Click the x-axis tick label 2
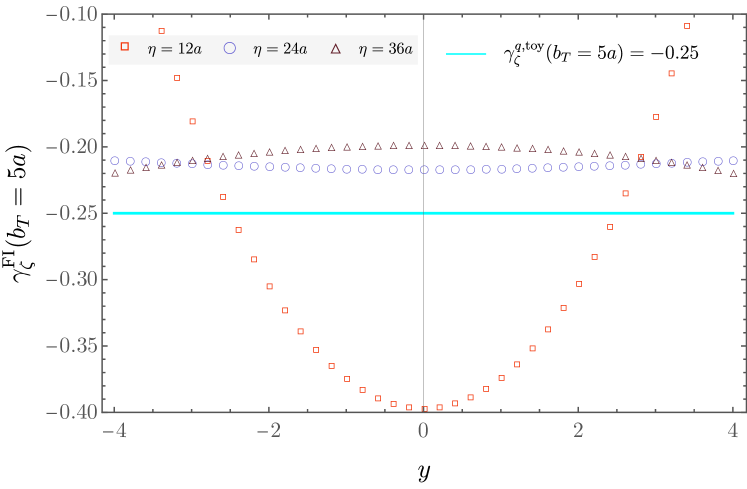 point(578,431)
